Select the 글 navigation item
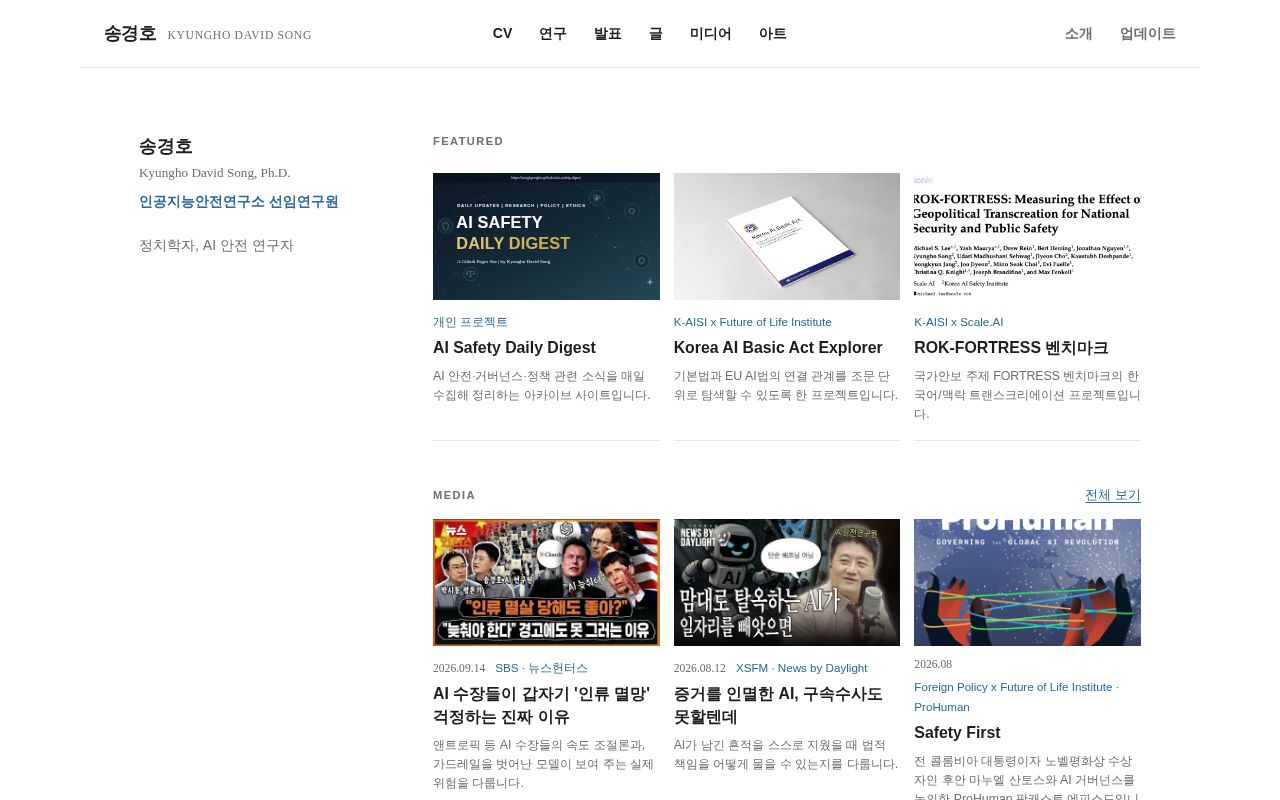This screenshot has height=800, width=1280. pyautogui.click(x=656, y=34)
